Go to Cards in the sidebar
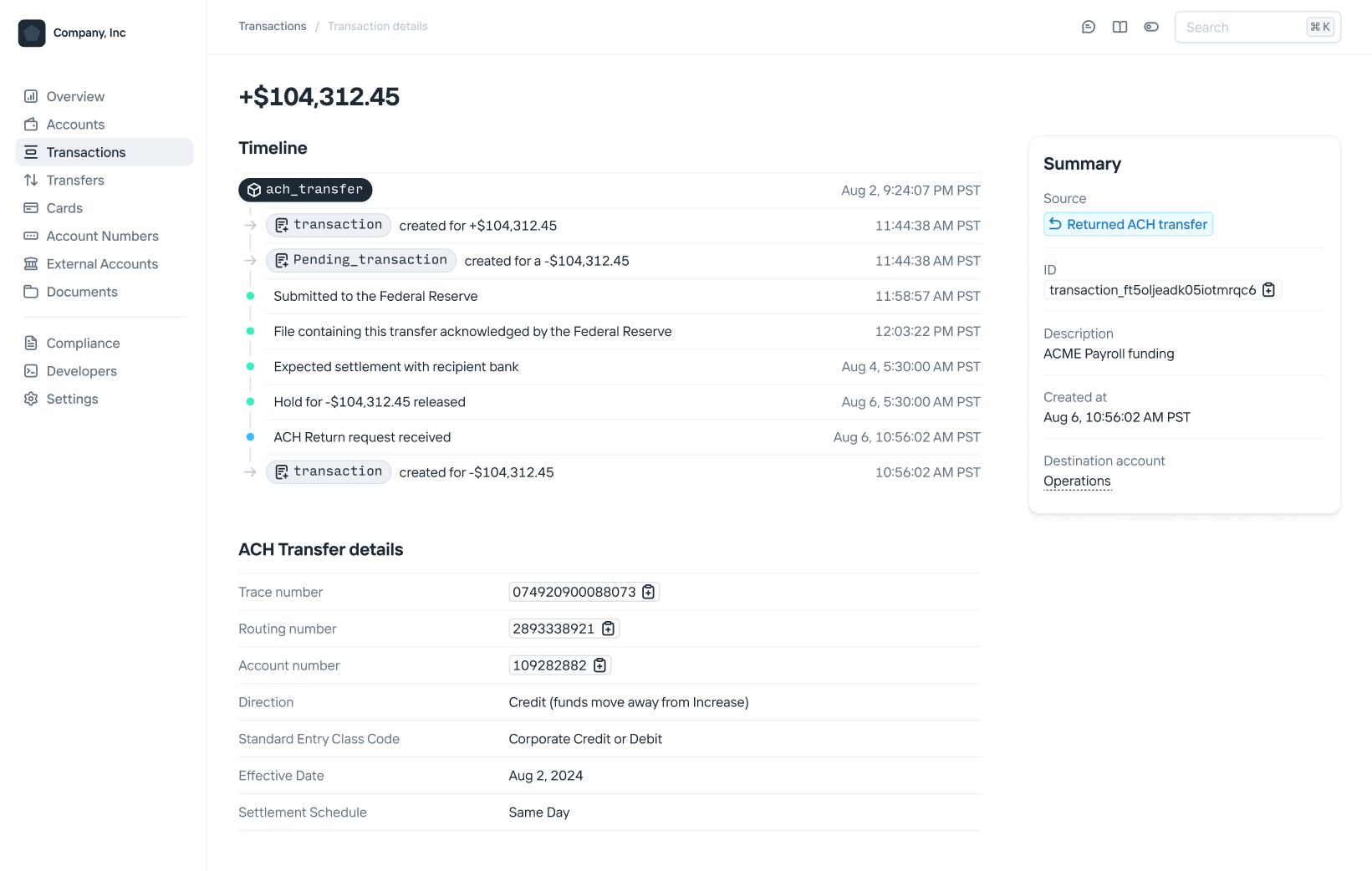Image resolution: width=1372 pixels, height=871 pixels. (64, 208)
